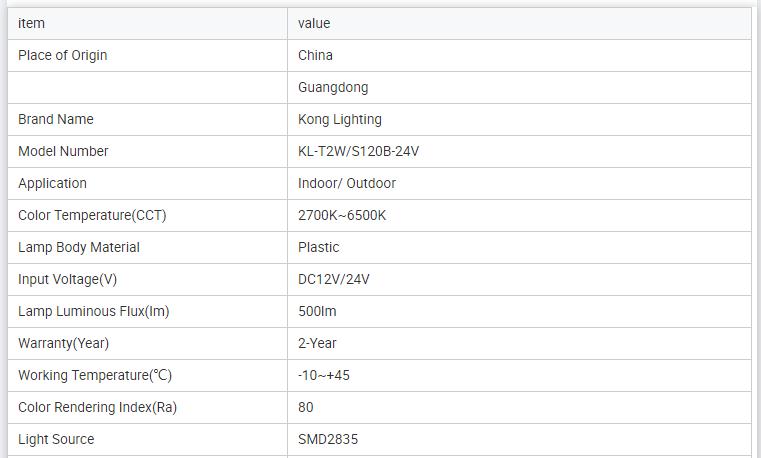Click the 'value' column header cell
761x458 pixels.
tap(314, 23)
